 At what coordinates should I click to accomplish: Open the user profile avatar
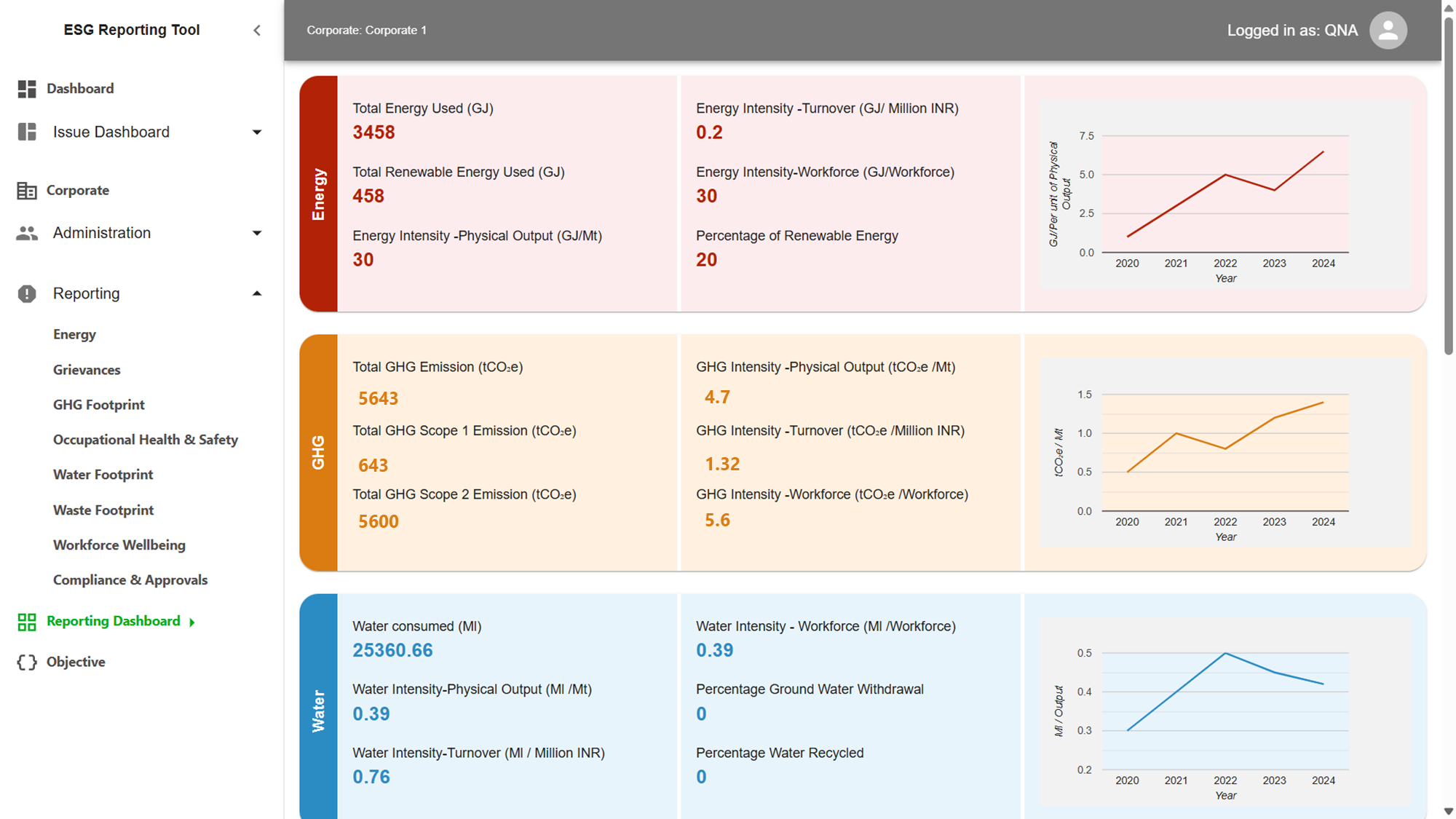(x=1388, y=31)
